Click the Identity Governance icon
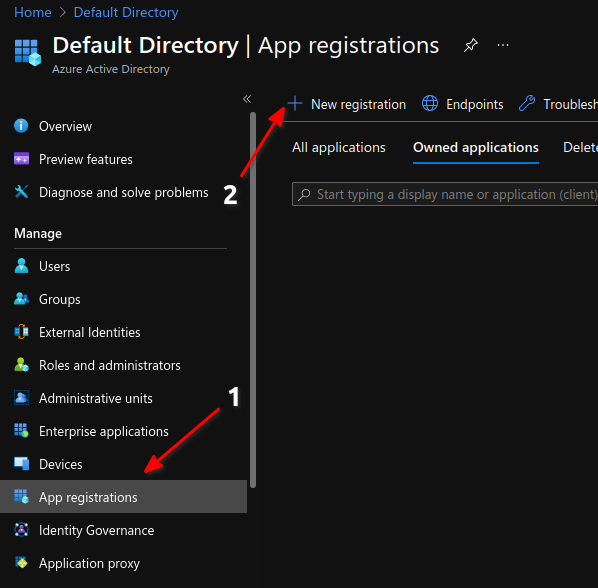The image size is (598, 588). [21, 530]
